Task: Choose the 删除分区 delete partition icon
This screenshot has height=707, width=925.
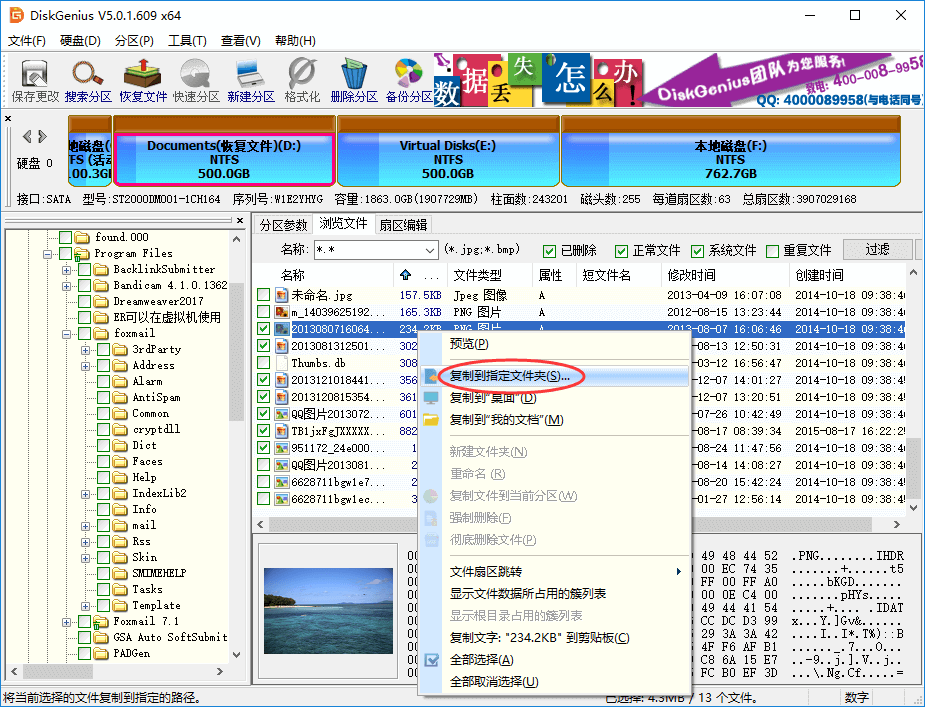Action: tap(354, 81)
